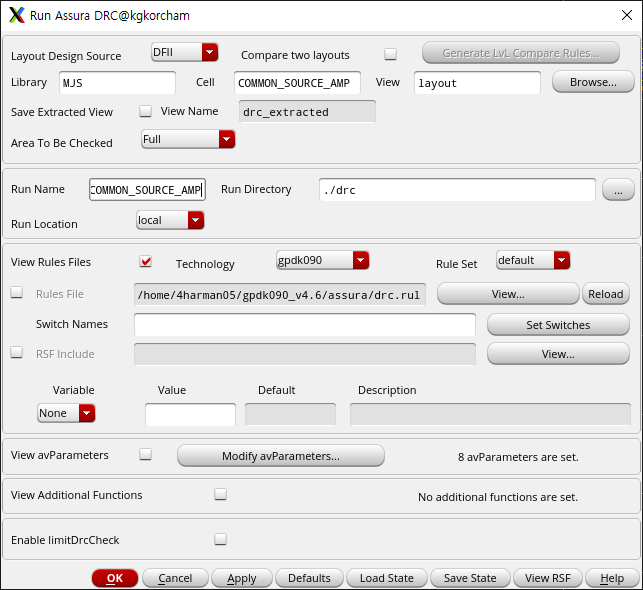
Task: Click the X application icon in title bar
Action: pyautogui.click(x=17, y=15)
